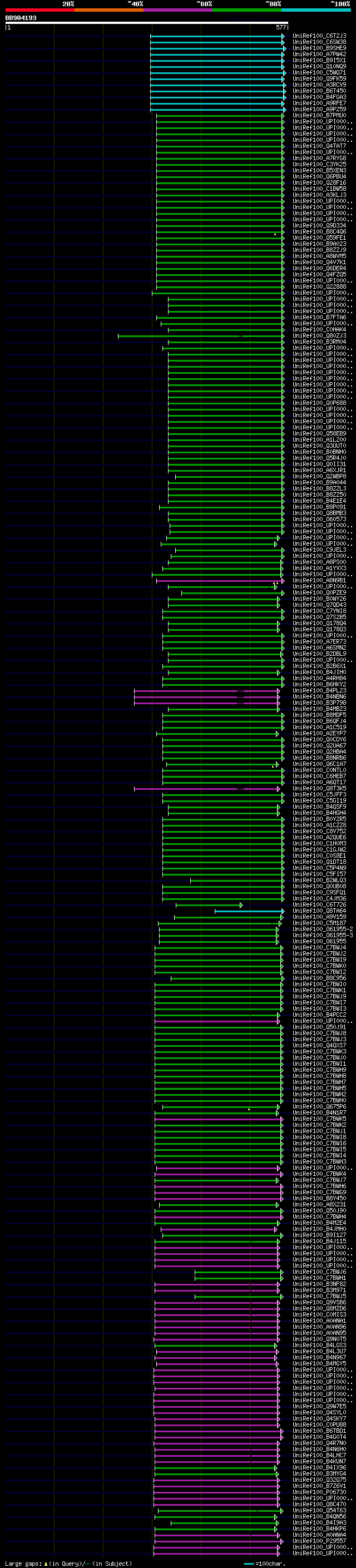This screenshot has width=356, height=1568.
Task: Click the white query sequence bar
Action: [147, 23]
